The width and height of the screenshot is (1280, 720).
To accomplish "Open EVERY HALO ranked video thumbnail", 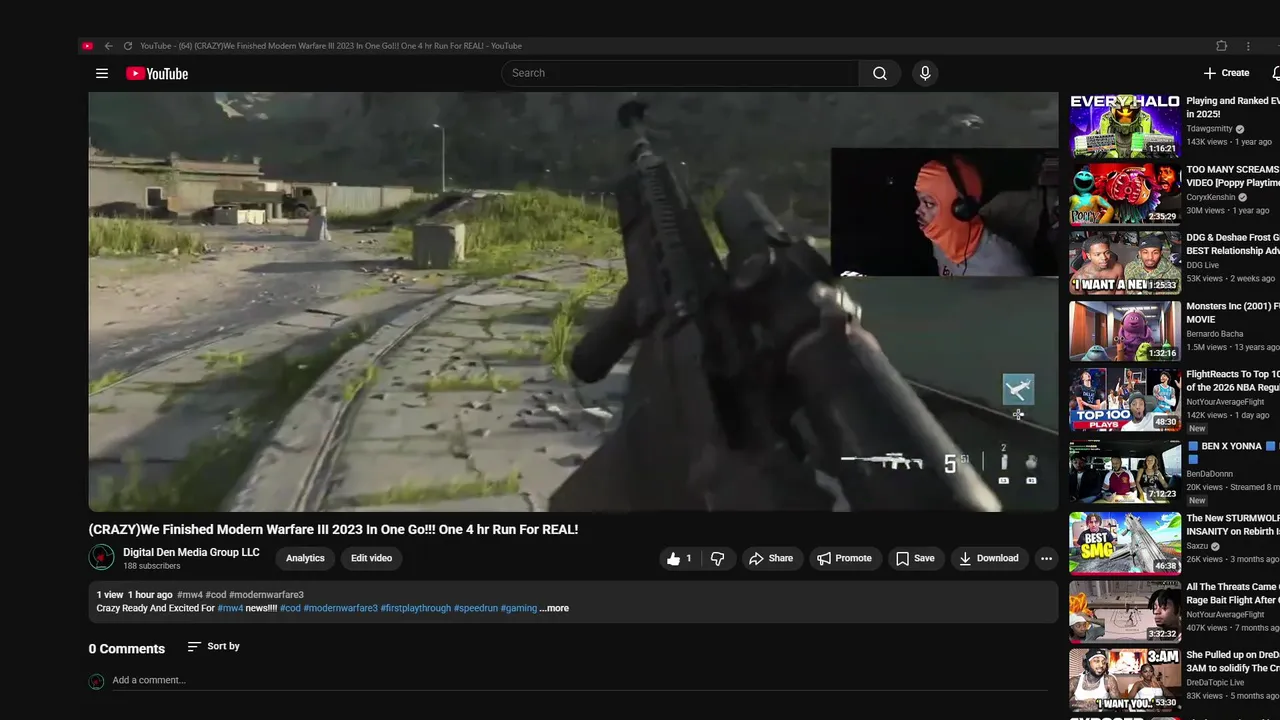I will (x=1125, y=126).
